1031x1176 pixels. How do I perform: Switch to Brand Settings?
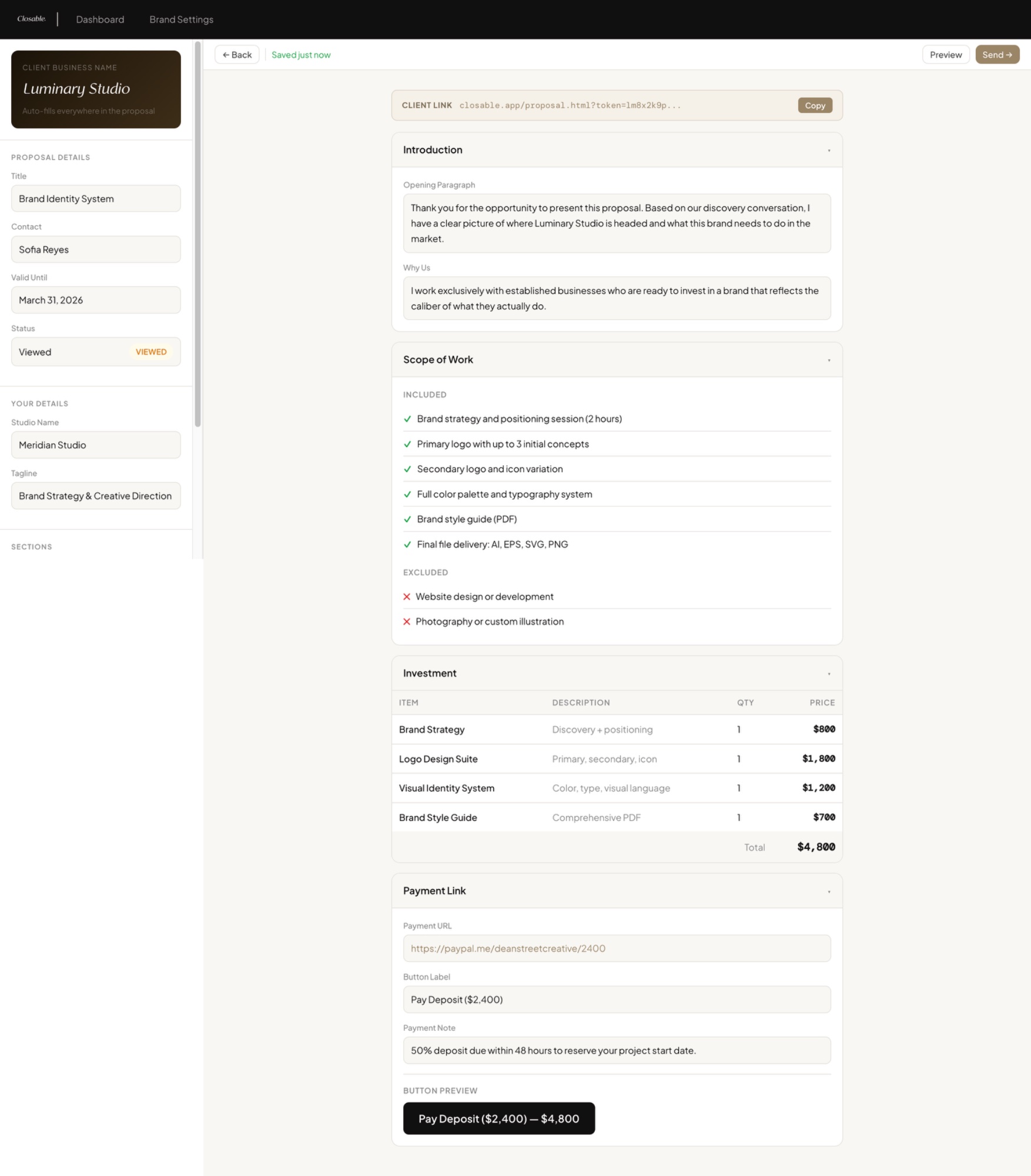(181, 19)
